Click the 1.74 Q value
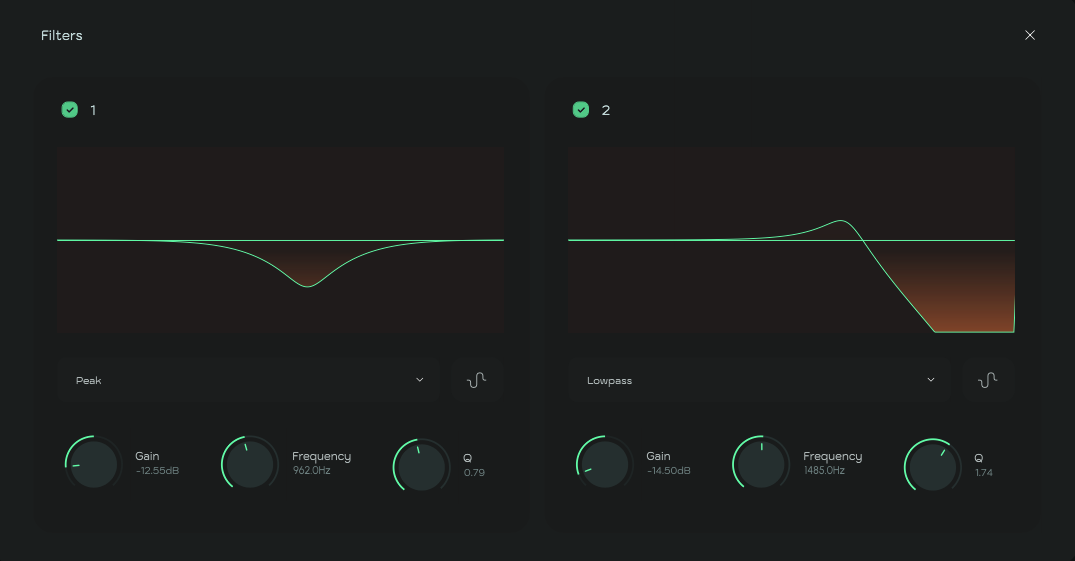 pos(984,472)
